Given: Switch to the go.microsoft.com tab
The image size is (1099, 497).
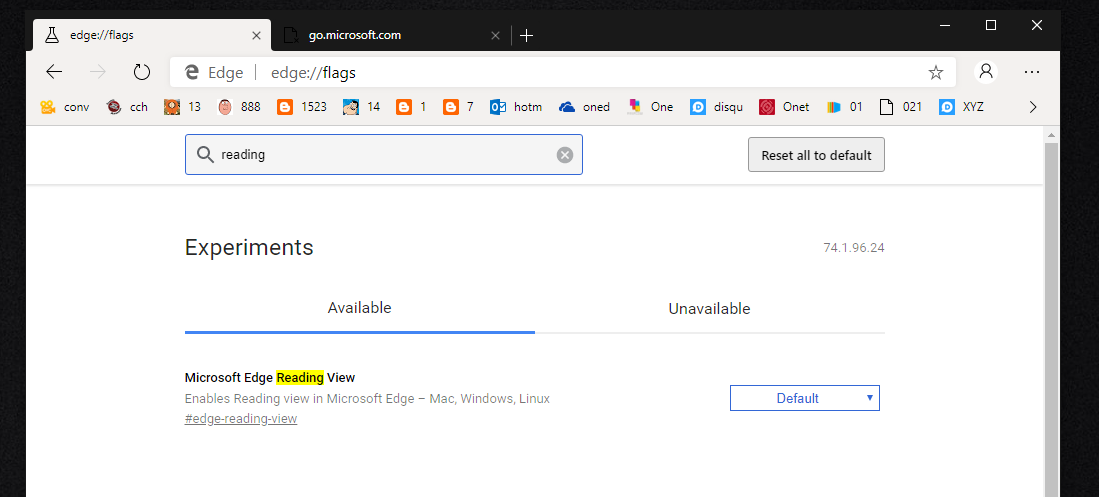Looking at the screenshot, I should coord(390,35).
